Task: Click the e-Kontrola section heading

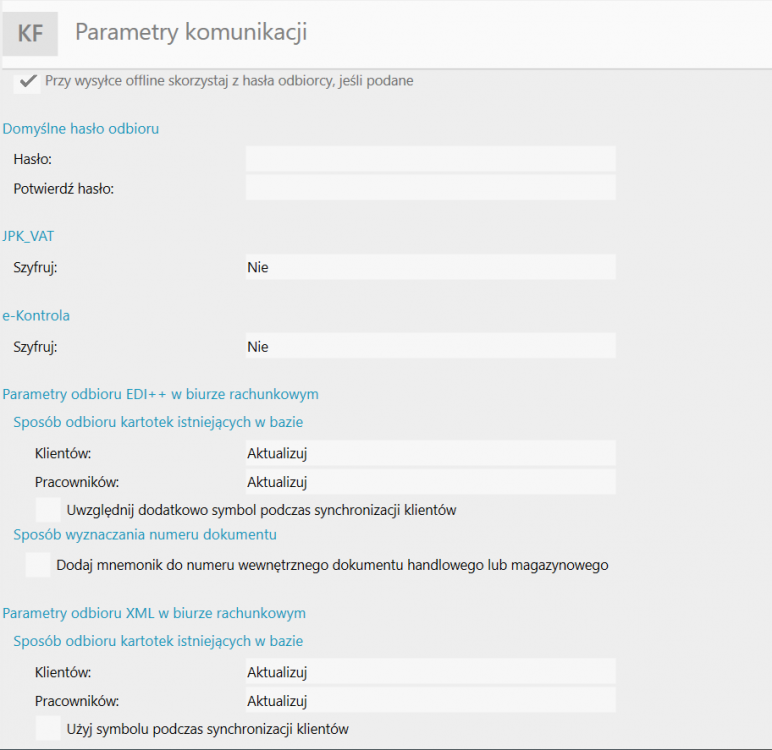Action: 36,315
